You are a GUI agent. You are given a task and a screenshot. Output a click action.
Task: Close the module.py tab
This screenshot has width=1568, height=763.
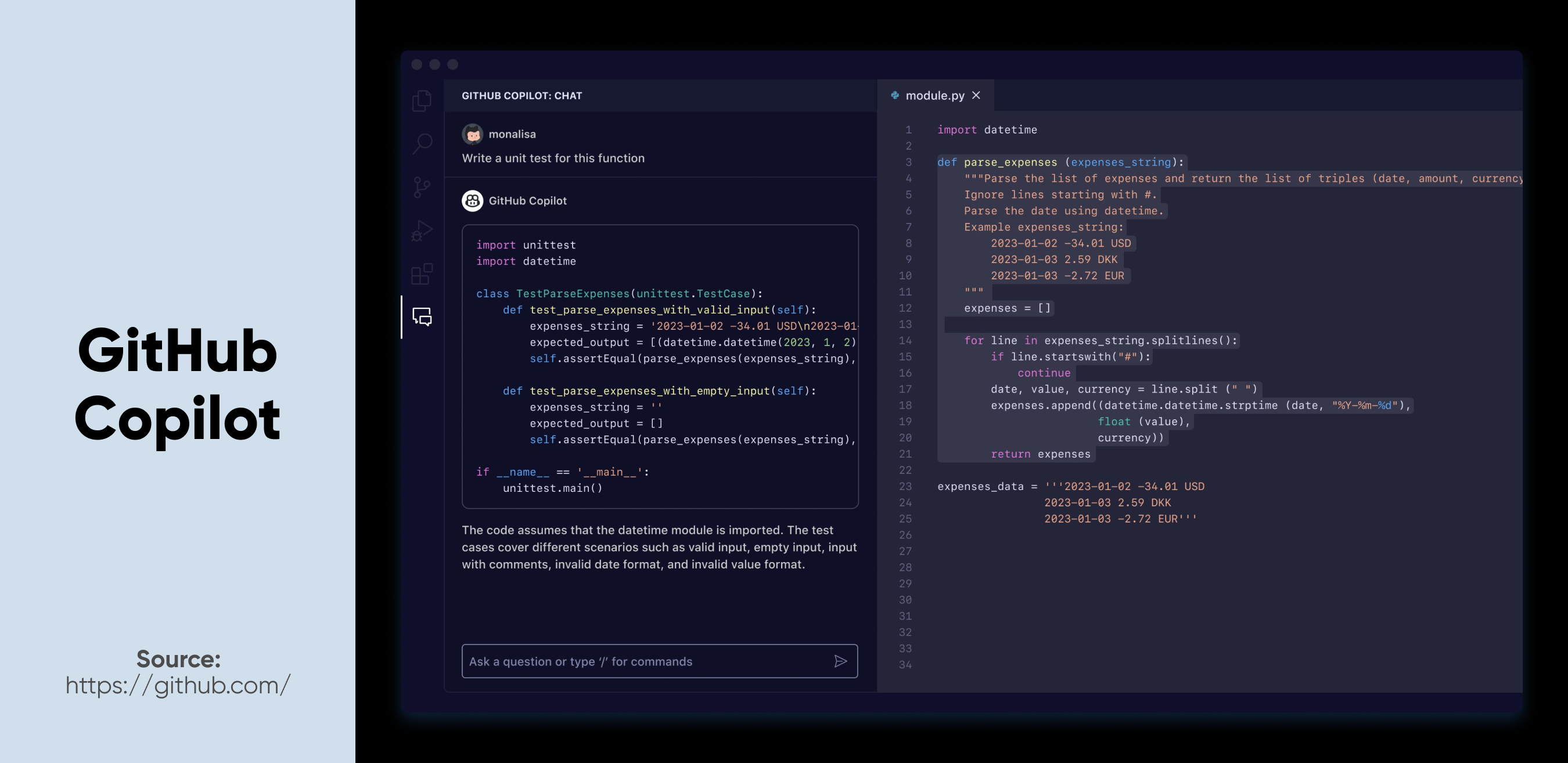point(976,96)
